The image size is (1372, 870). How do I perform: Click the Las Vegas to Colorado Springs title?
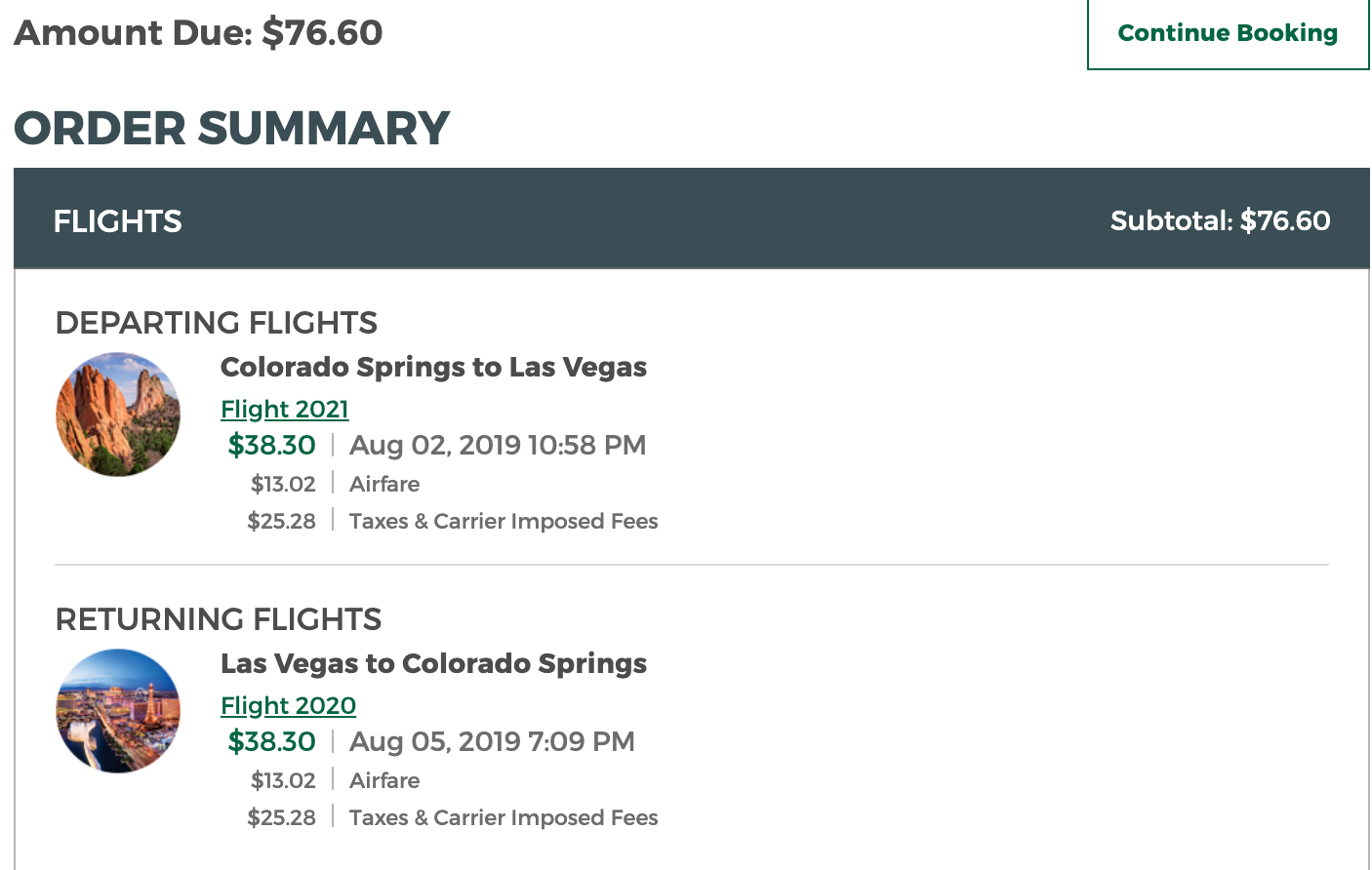click(433, 664)
